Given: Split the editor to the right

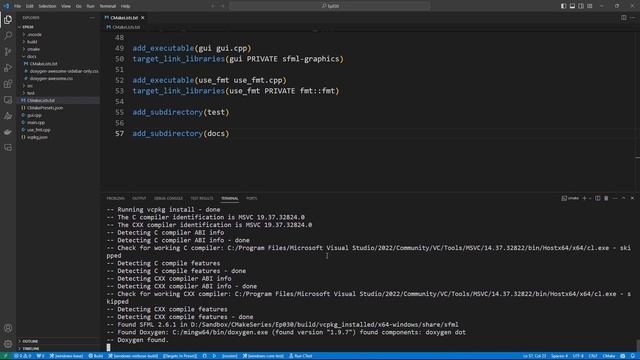Looking at the screenshot, I should 624,18.
